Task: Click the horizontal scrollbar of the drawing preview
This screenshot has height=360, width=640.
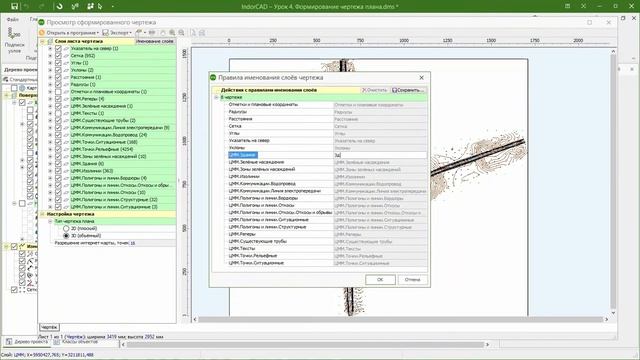Action: [x=400, y=319]
